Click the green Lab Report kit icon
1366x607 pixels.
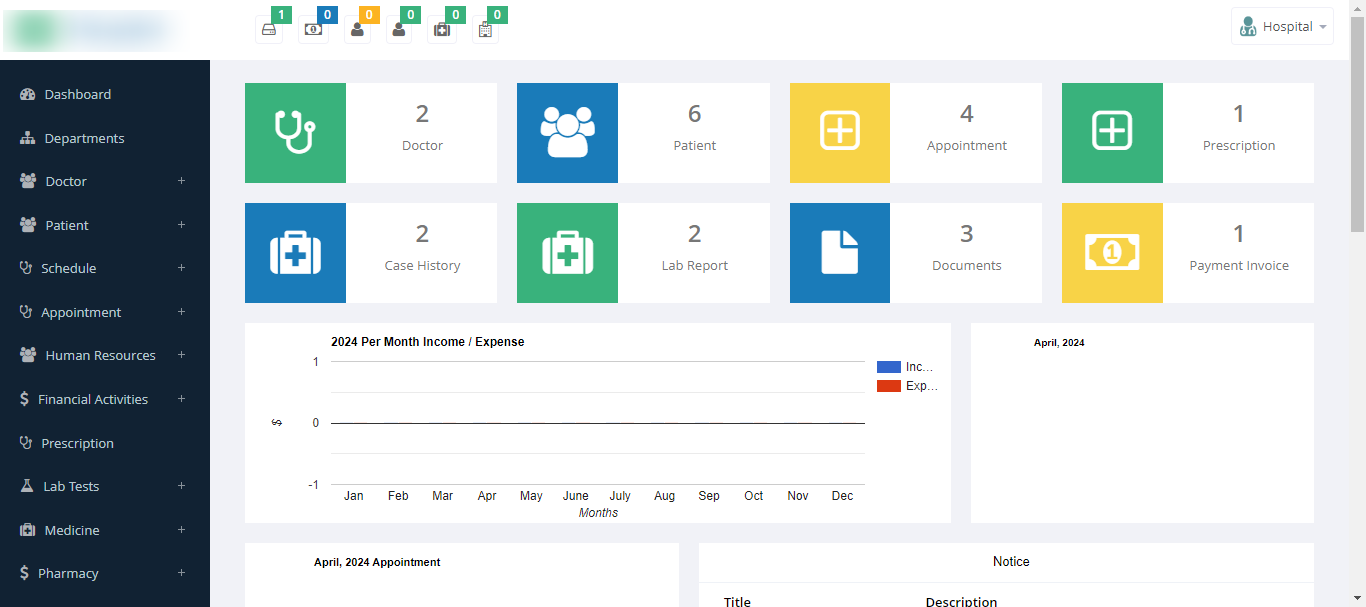(567, 253)
